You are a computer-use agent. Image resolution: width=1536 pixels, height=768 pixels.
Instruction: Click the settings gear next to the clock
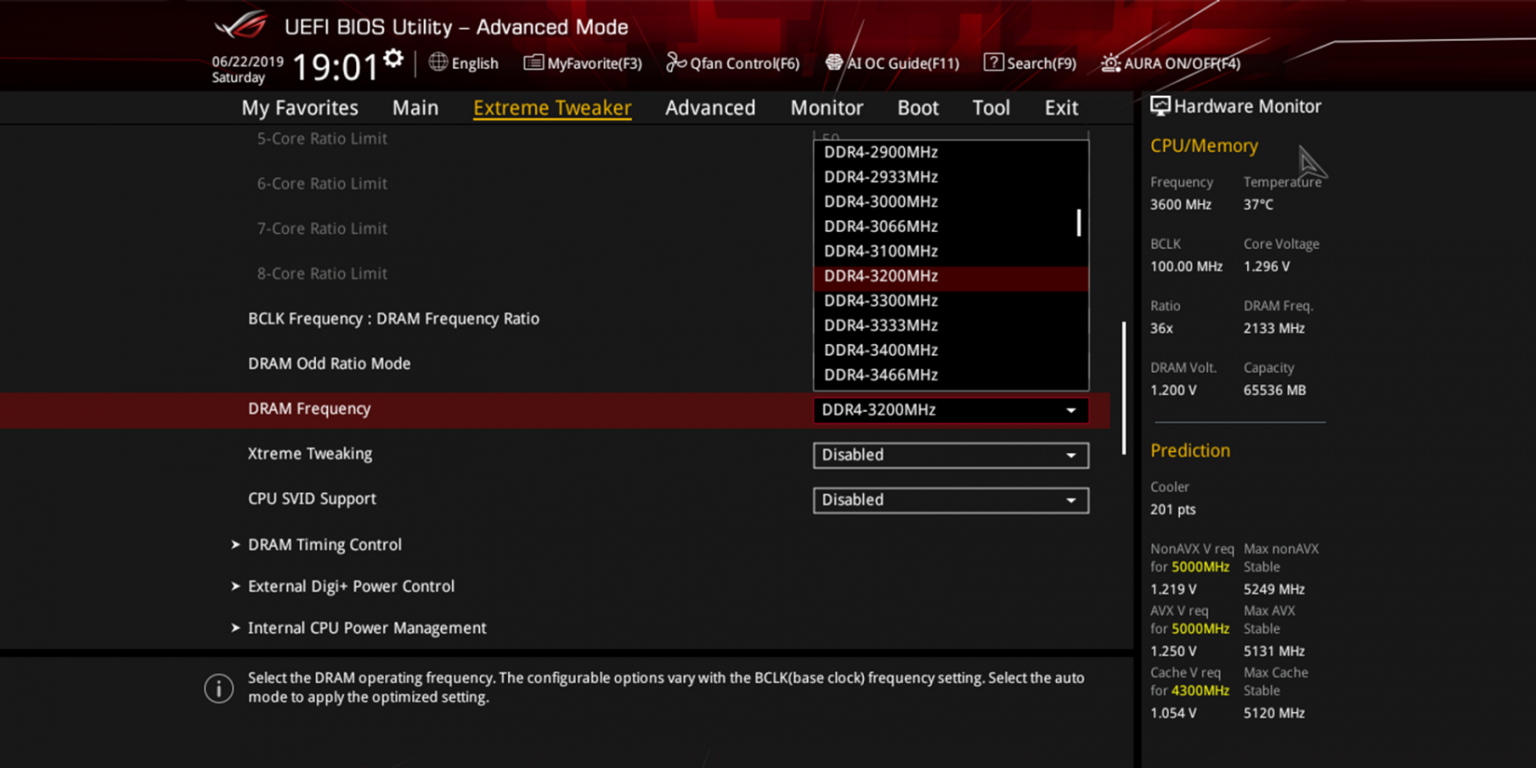pos(393,58)
